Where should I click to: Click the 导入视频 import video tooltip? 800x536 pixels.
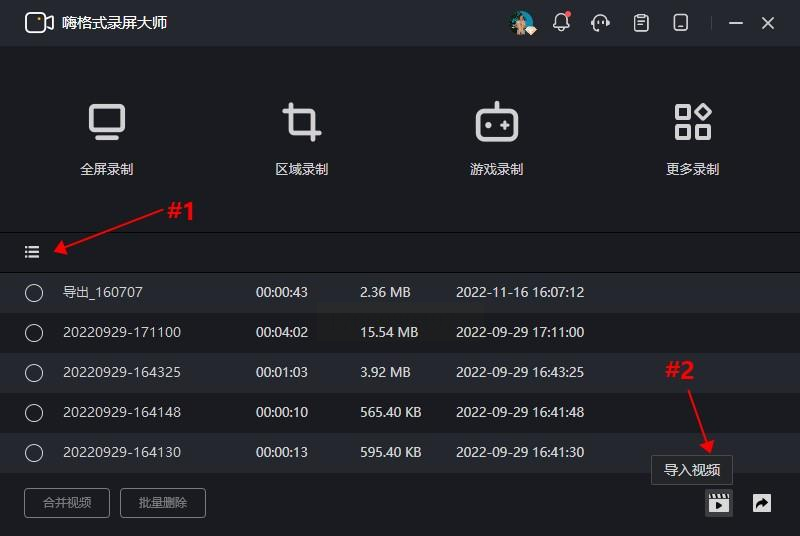tap(692, 470)
